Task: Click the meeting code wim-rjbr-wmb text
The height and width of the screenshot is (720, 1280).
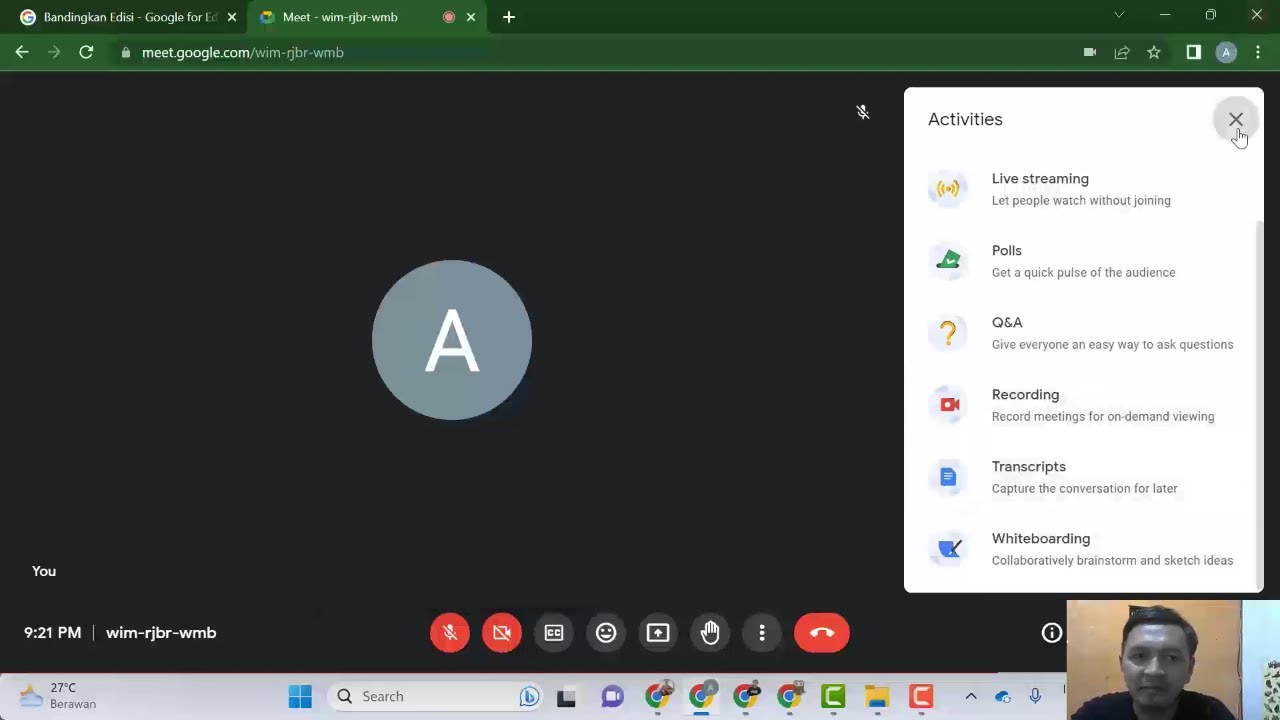Action: [161, 632]
